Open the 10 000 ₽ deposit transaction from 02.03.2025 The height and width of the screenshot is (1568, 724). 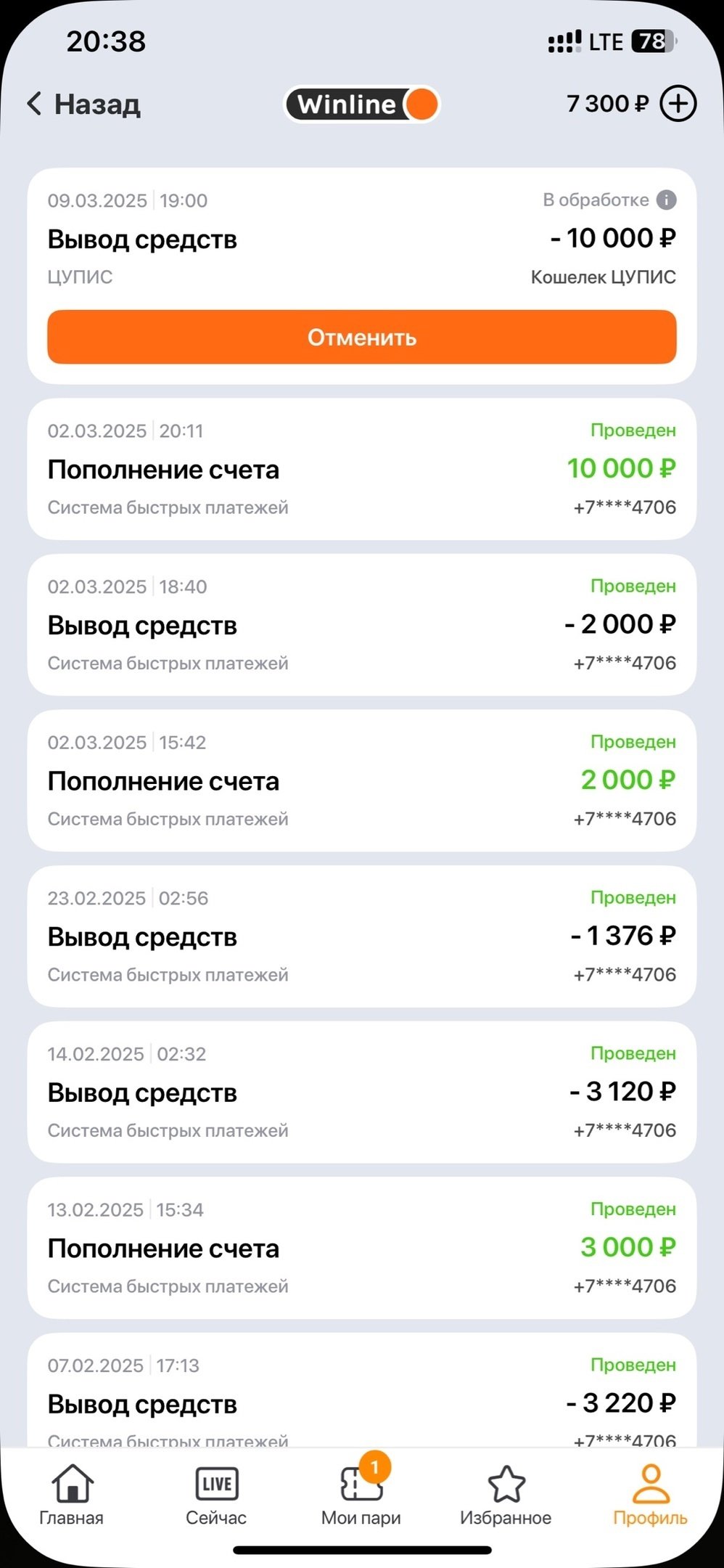click(361, 469)
